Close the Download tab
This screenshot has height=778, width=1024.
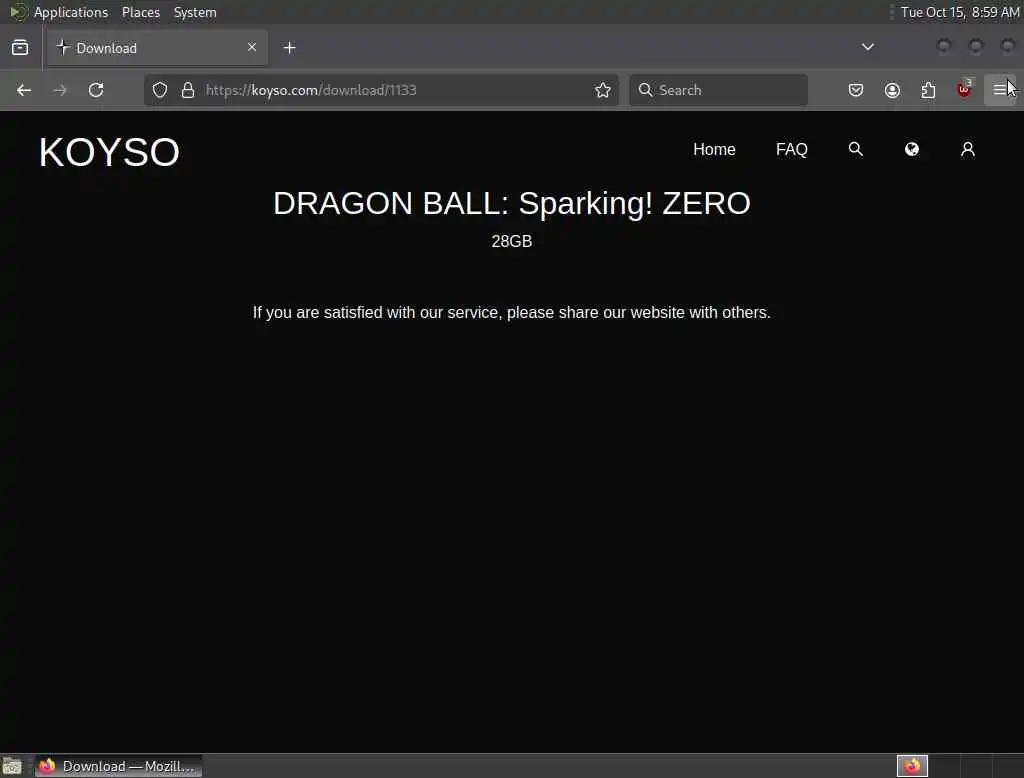point(252,47)
